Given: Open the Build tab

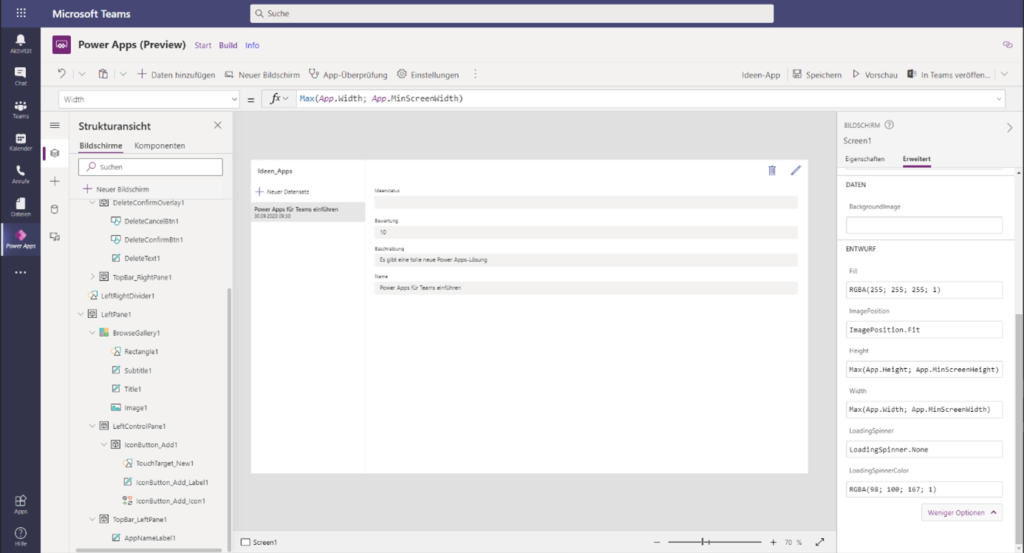Looking at the screenshot, I should (x=228, y=45).
